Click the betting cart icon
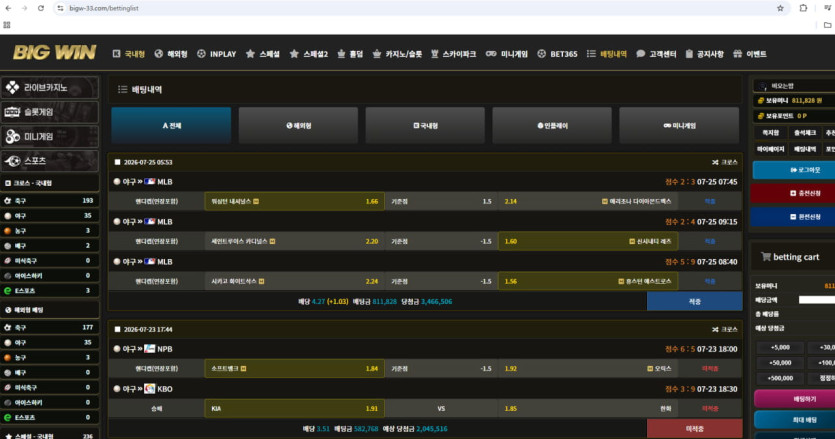 (x=766, y=257)
